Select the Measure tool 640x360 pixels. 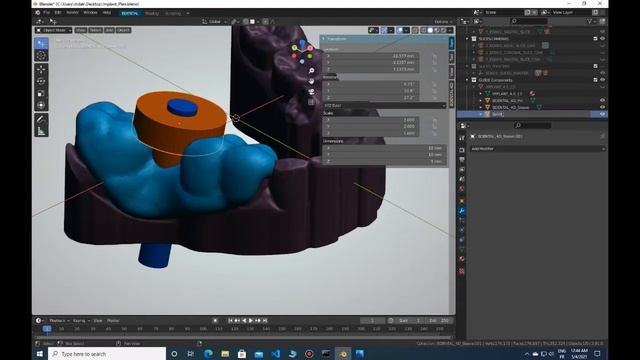click(41, 131)
